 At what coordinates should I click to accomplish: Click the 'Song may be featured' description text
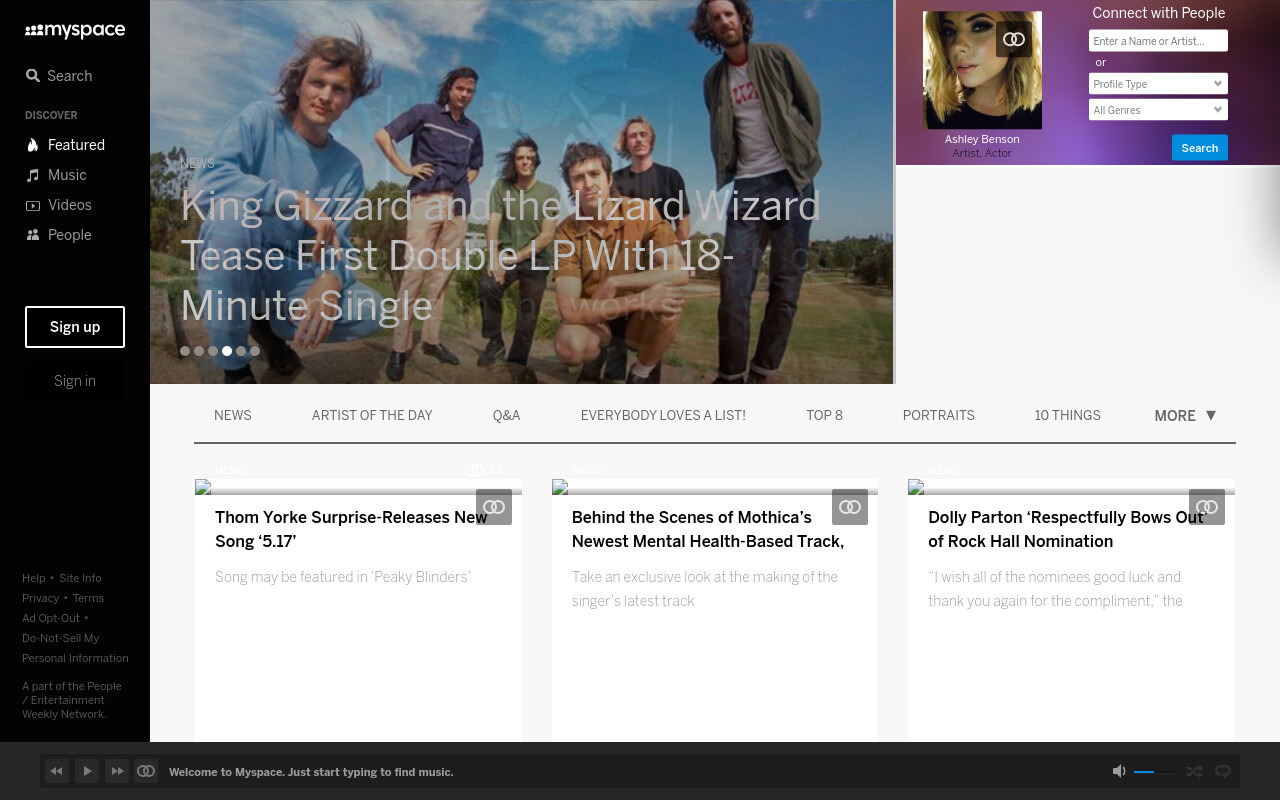[x=343, y=577]
